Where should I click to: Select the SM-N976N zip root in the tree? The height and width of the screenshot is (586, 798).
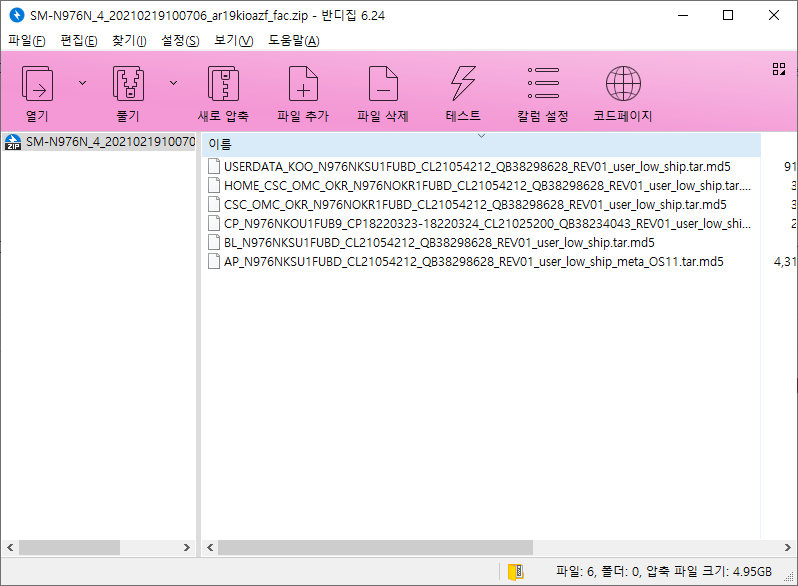point(100,142)
